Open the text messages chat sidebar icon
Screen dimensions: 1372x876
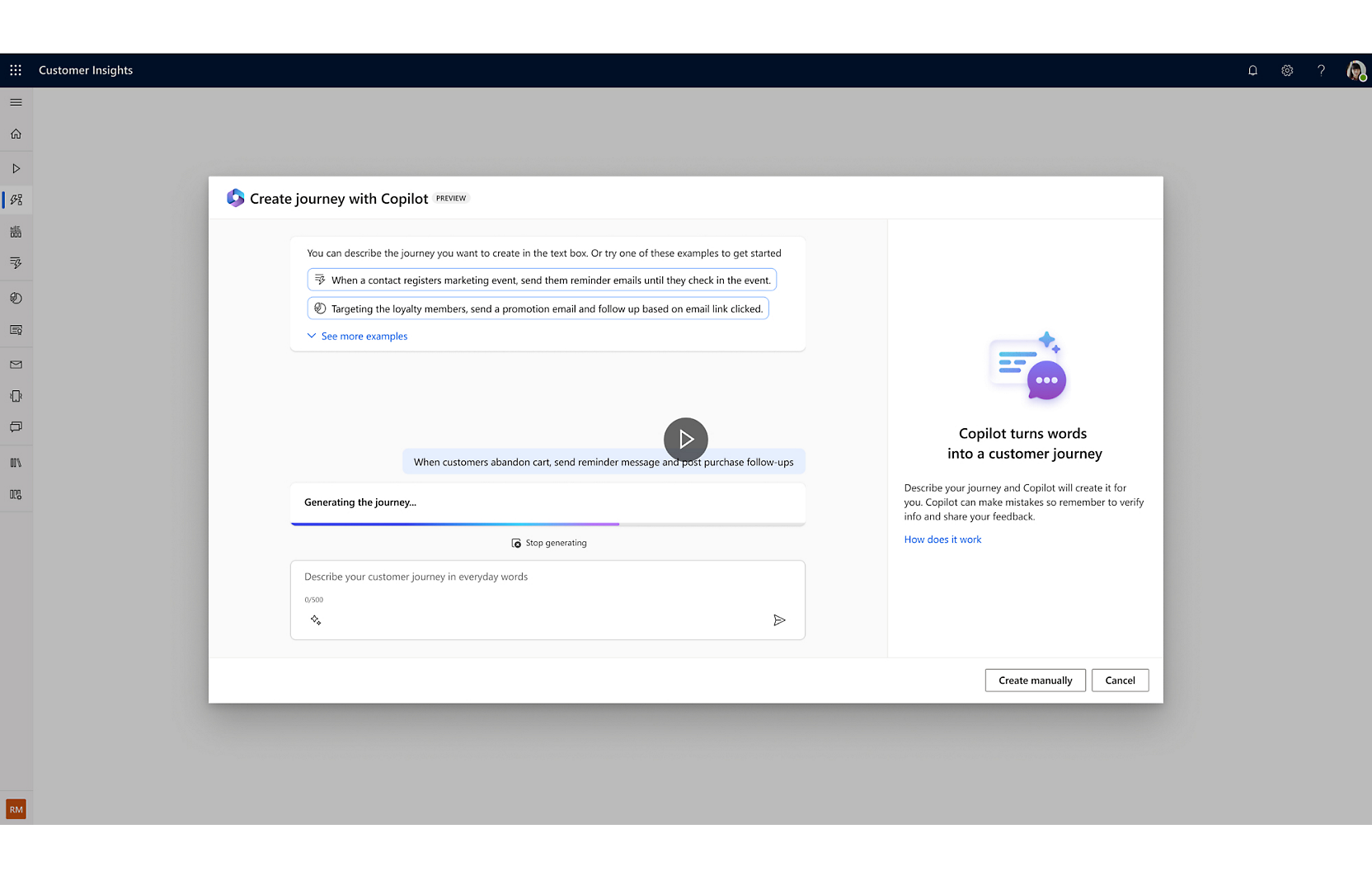pos(16,427)
